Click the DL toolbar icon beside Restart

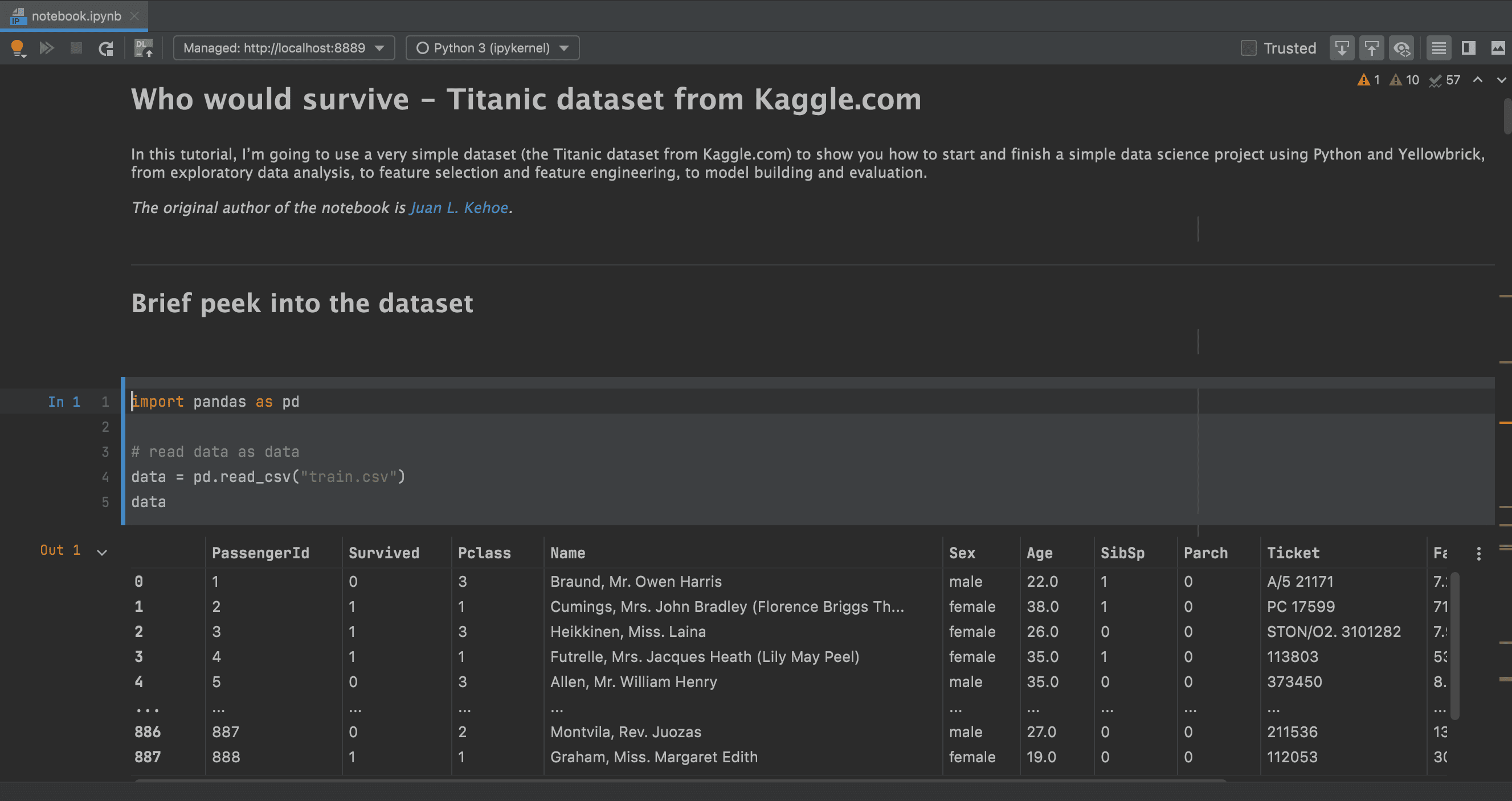(144, 48)
